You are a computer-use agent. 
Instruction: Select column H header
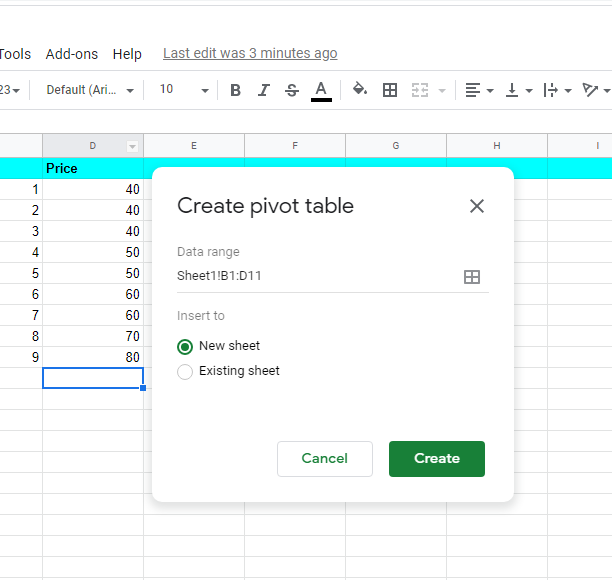[x=497, y=146]
